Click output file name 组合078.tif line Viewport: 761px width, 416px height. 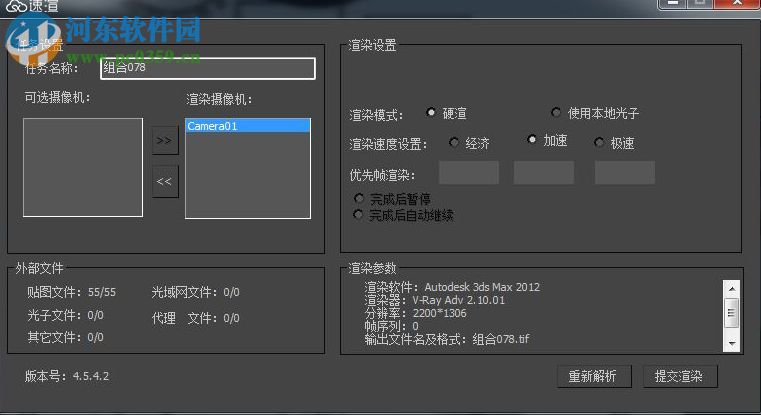[x=447, y=339]
